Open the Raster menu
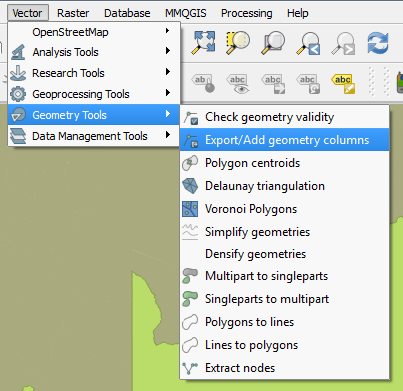 pos(73,13)
